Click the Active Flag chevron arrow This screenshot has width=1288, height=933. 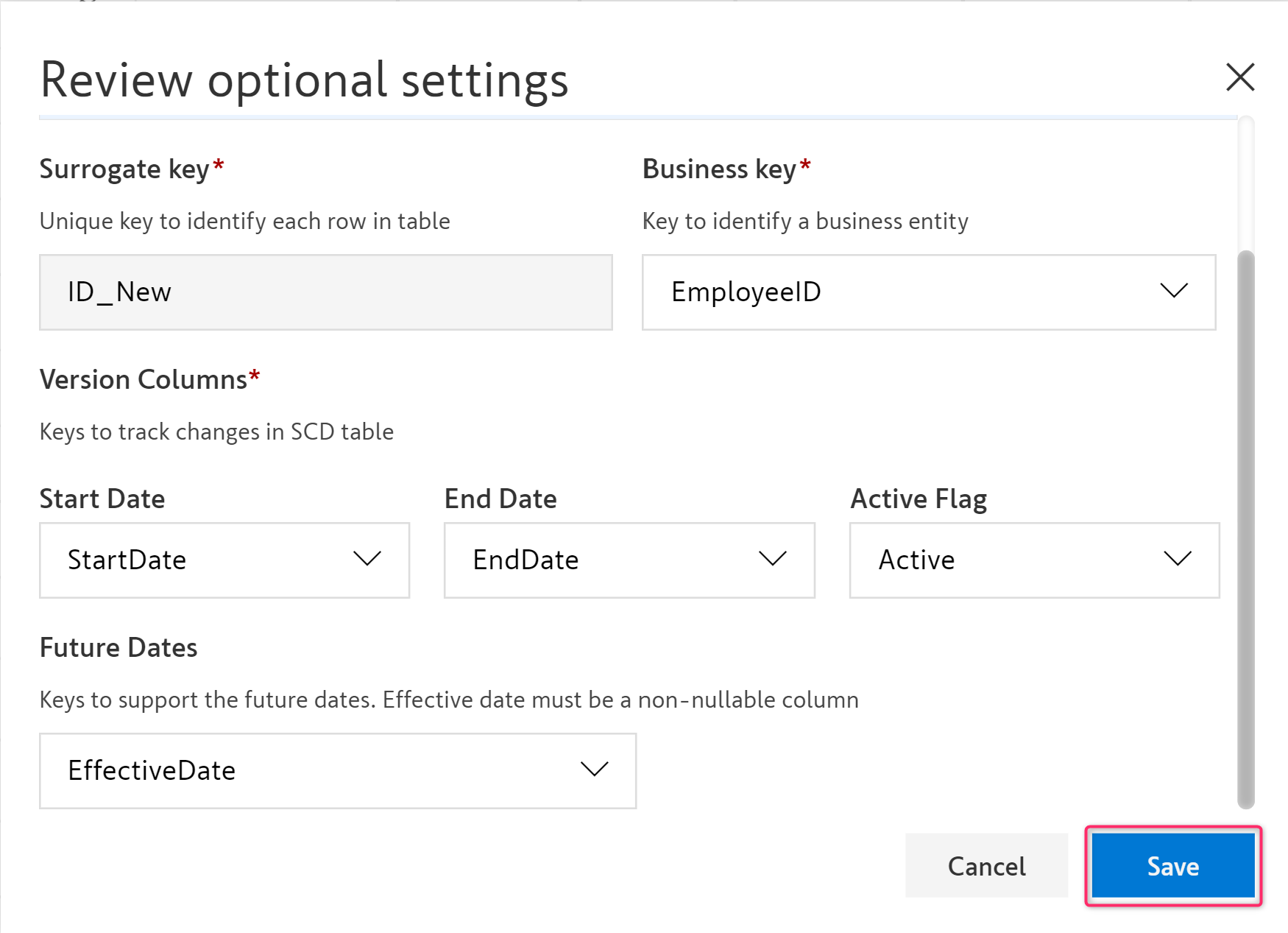click(1177, 560)
